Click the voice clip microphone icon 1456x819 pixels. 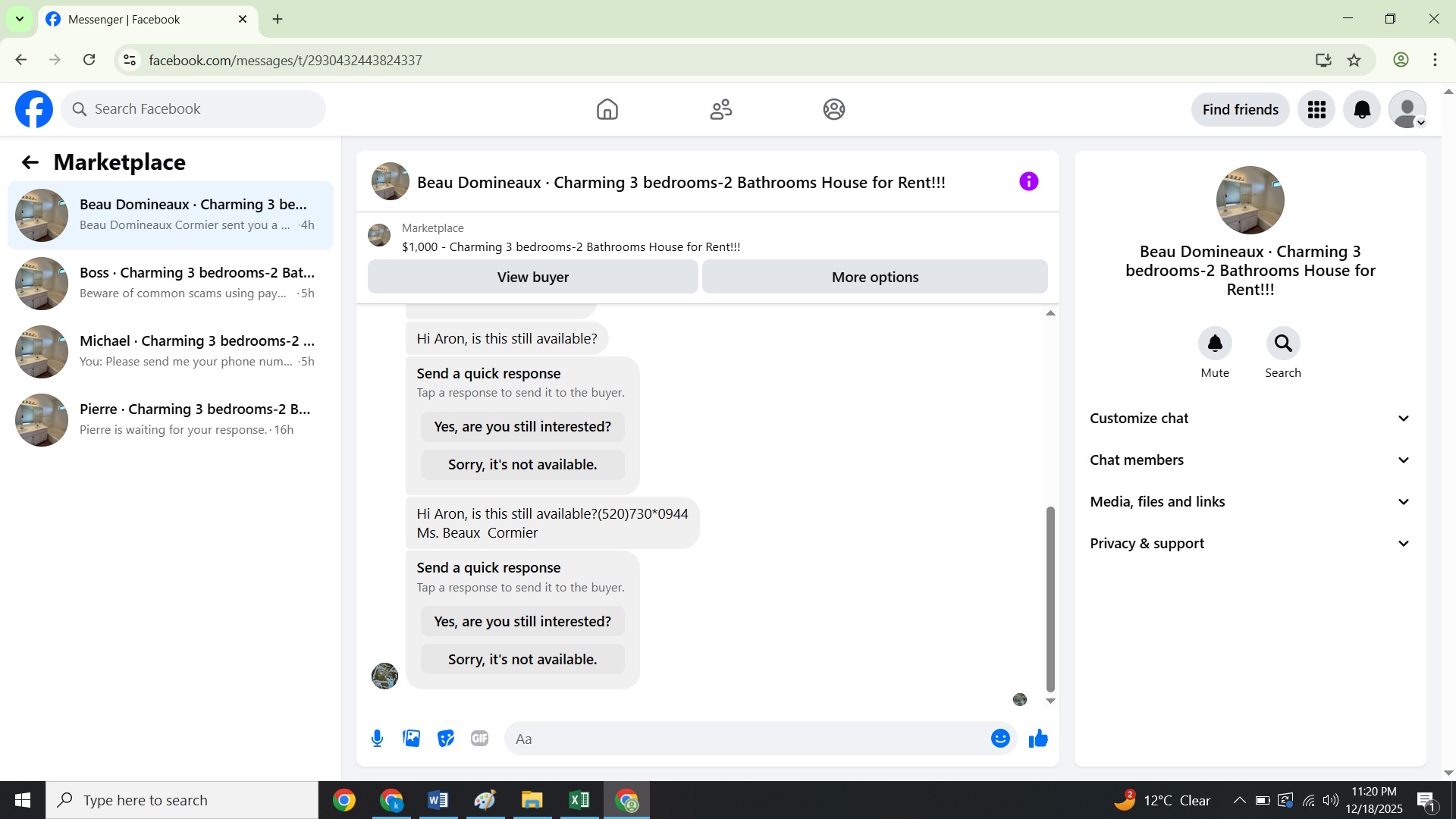click(x=377, y=739)
